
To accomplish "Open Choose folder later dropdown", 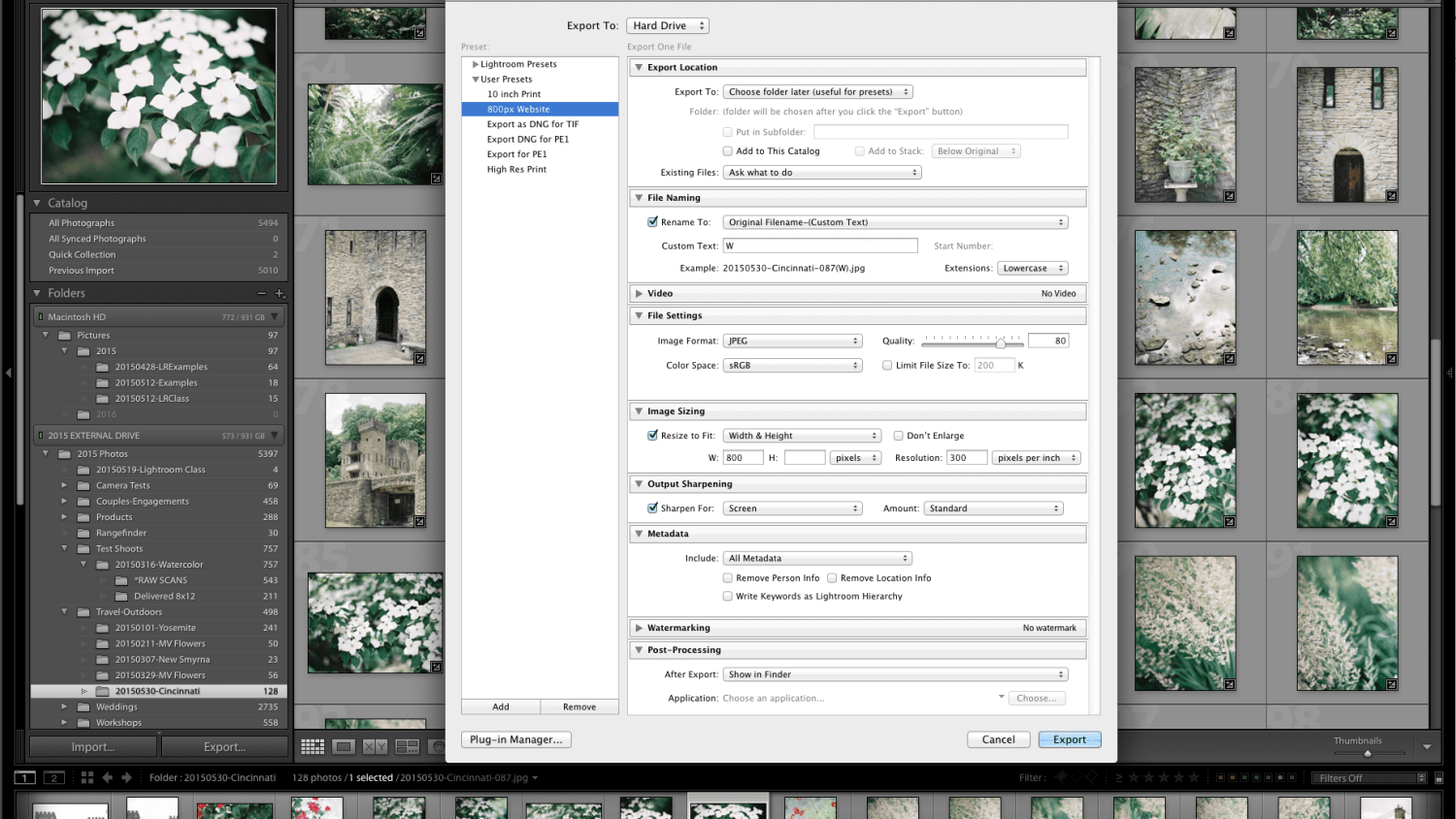I will [818, 92].
